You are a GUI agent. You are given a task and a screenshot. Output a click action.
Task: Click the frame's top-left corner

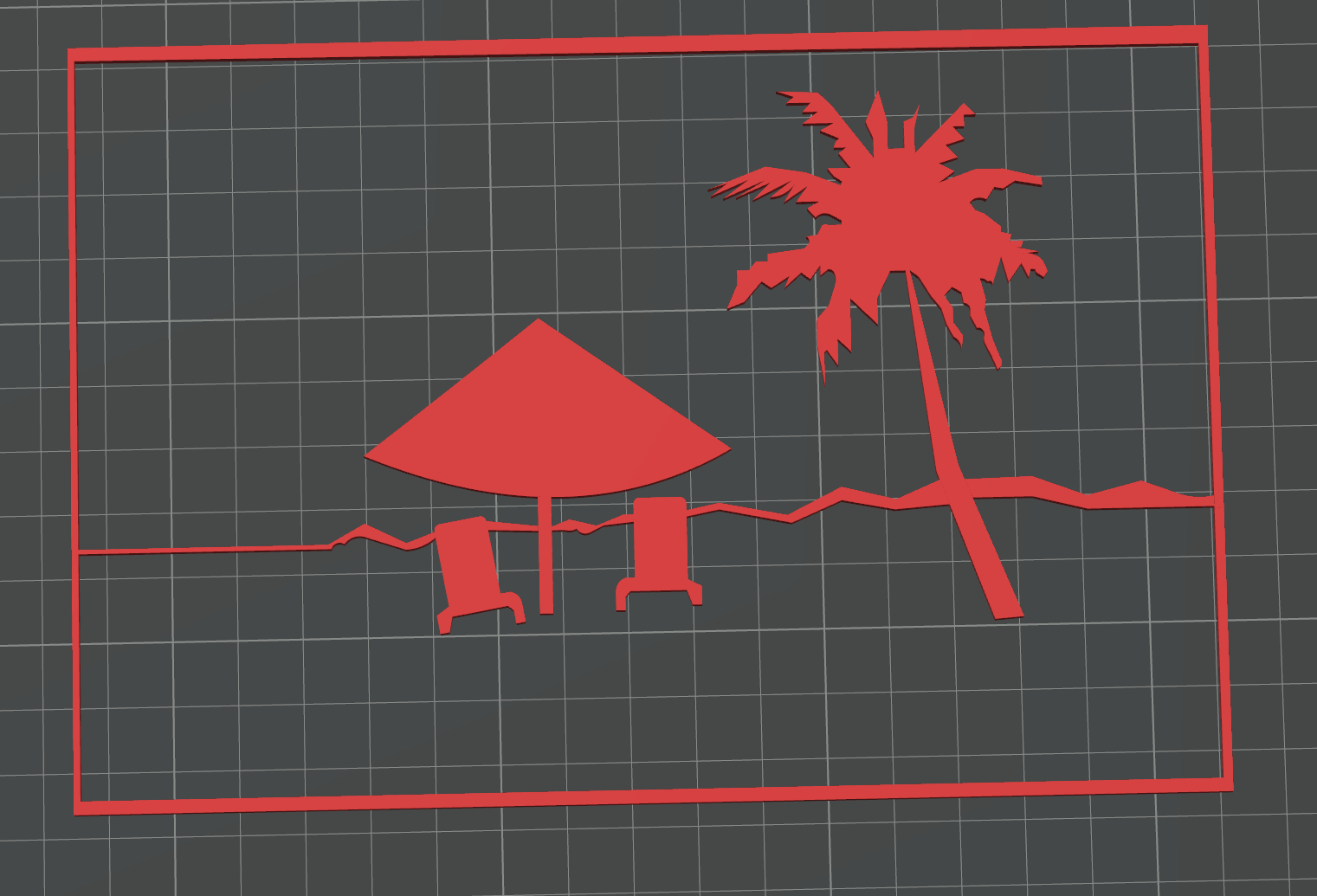coord(72,55)
